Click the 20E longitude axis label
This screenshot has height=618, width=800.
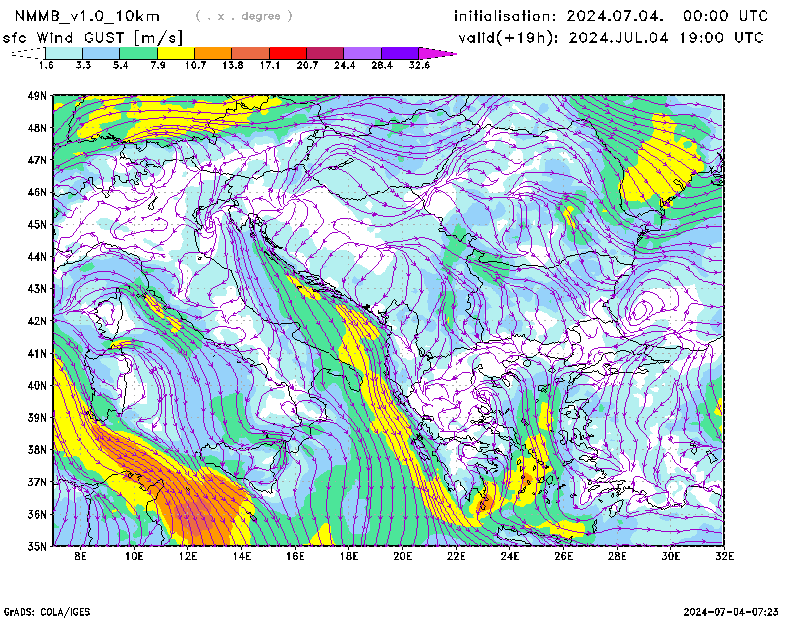click(x=402, y=558)
